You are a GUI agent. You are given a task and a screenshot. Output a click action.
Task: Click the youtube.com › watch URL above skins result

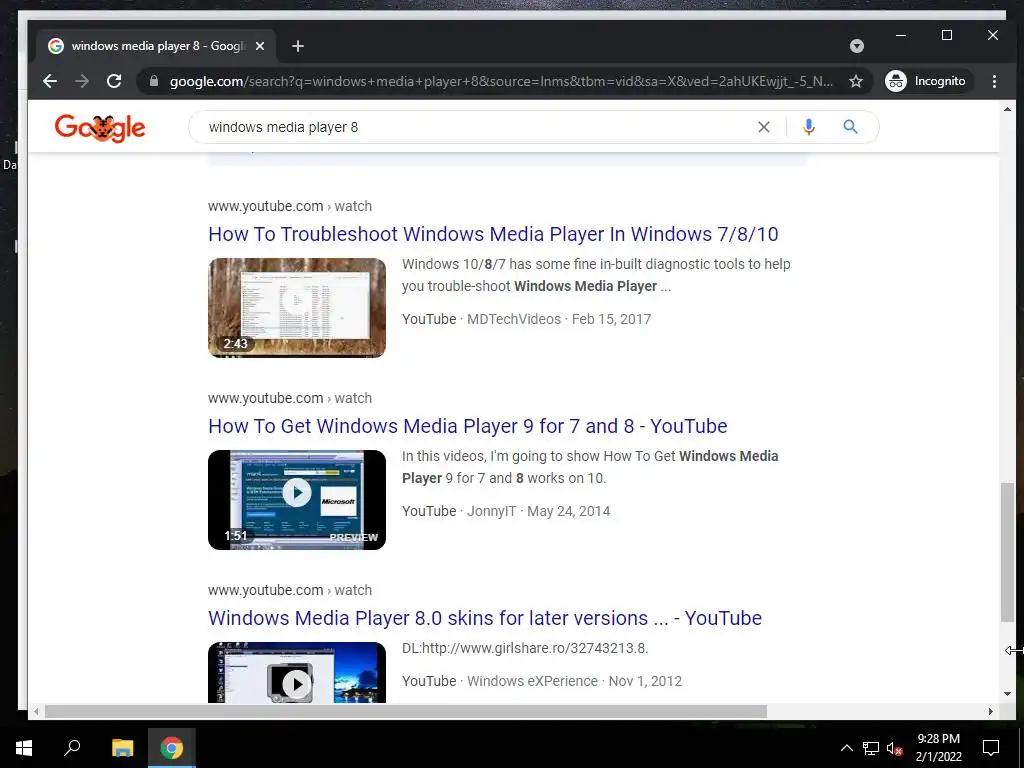click(x=290, y=590)
